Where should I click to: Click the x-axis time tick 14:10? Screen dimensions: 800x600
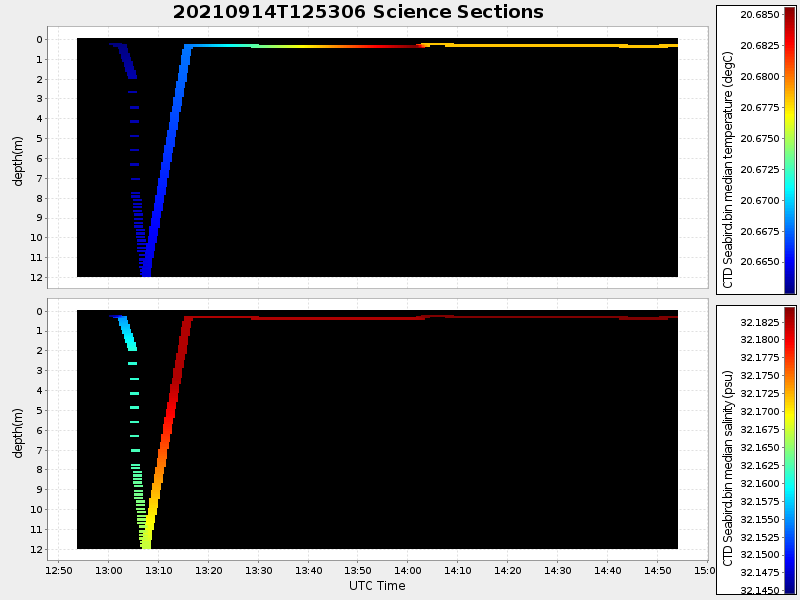tap(458, 570)
